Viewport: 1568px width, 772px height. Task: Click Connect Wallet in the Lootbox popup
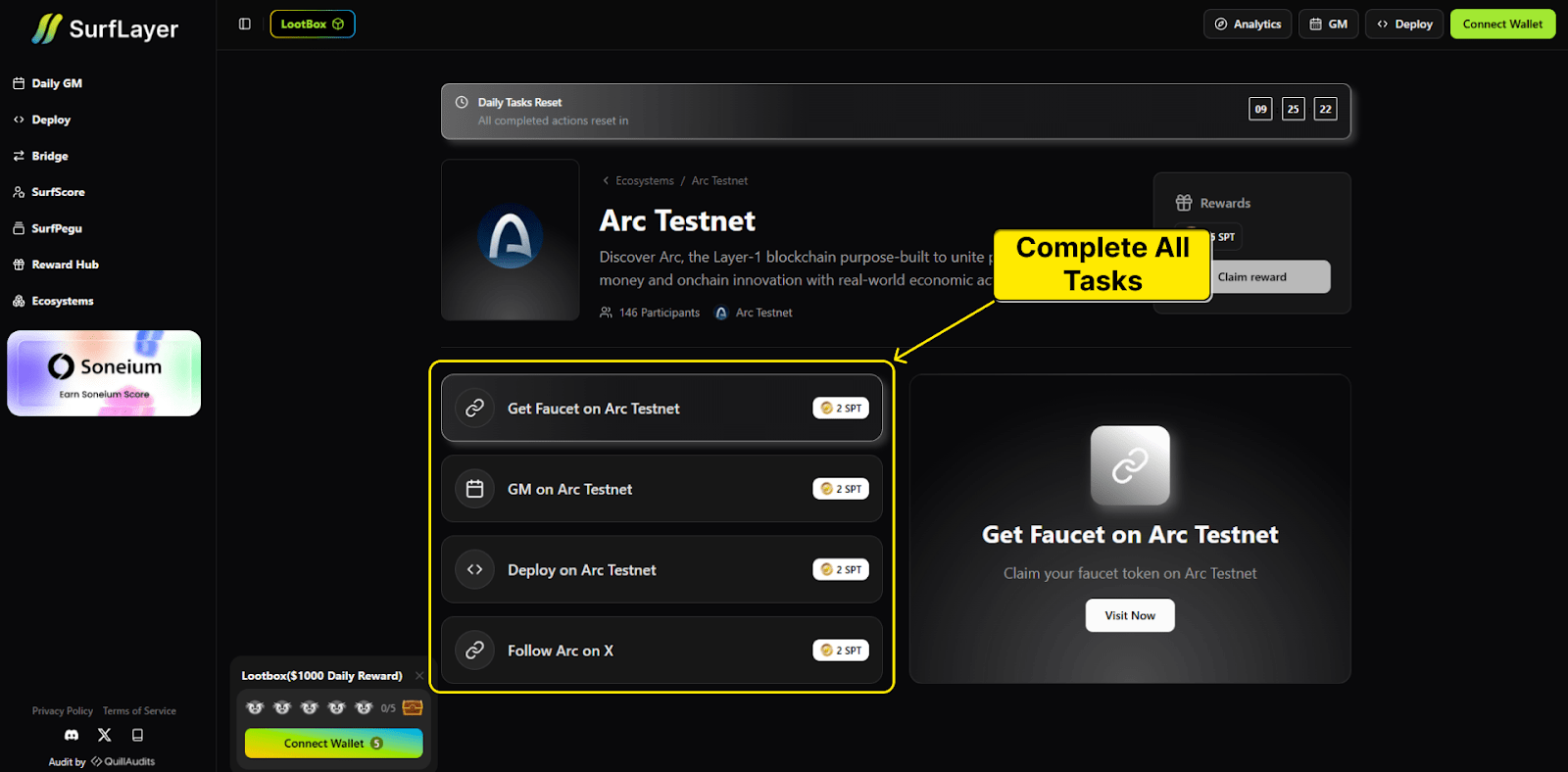point(333,744)
